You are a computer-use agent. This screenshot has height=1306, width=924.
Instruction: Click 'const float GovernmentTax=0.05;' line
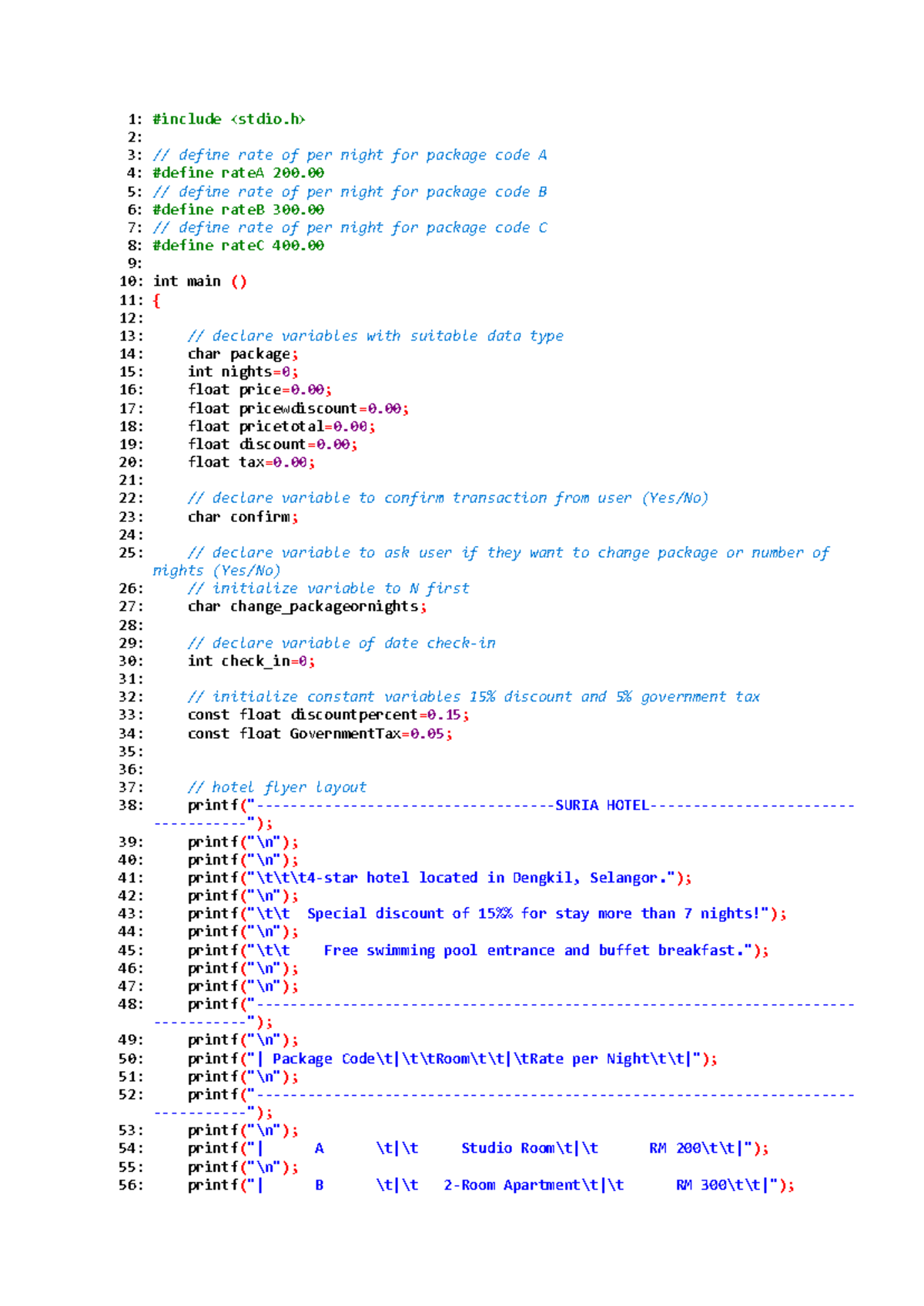tap(320, 734)
